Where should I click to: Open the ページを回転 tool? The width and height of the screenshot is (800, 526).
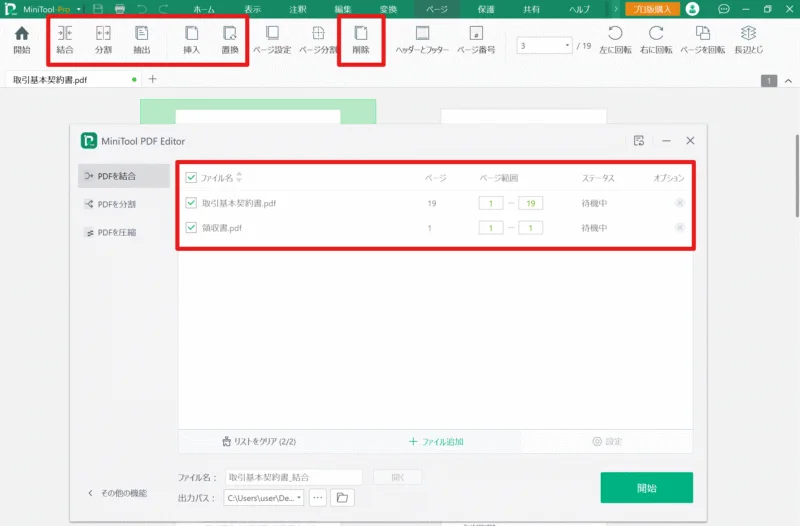[x=703, y=40]
